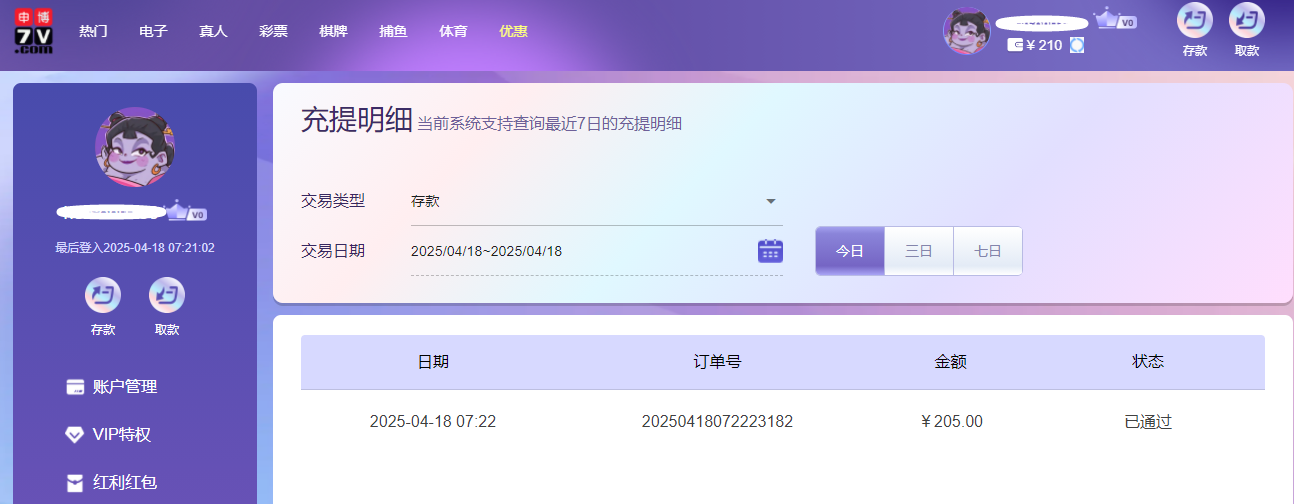Open the 优惠 promotions menu
This screenshot has width=1294, height=504.
click(513, 31)
